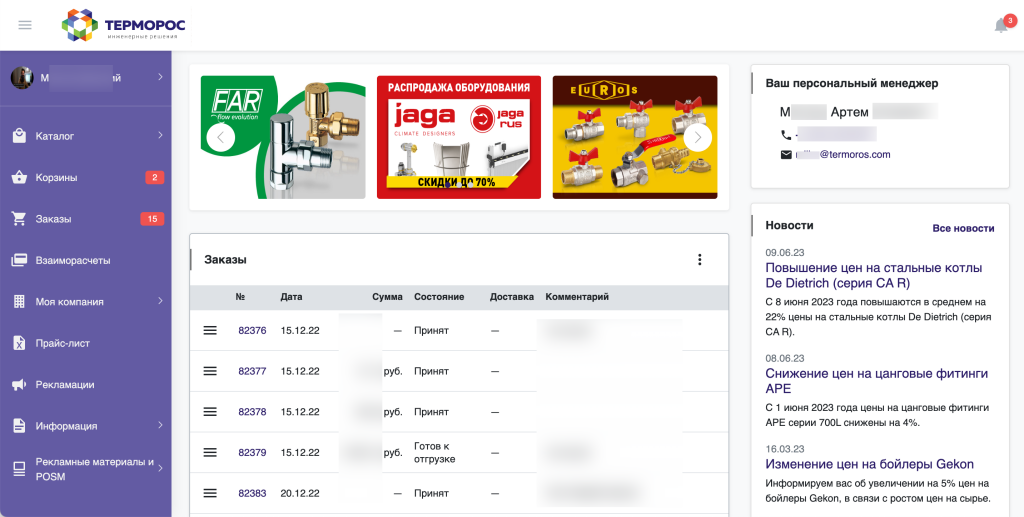The width and height of the screenshot is (1024, 517).
Task: Open row menu for order 82376
Action: pyautogui.click(x=210, y=330)
